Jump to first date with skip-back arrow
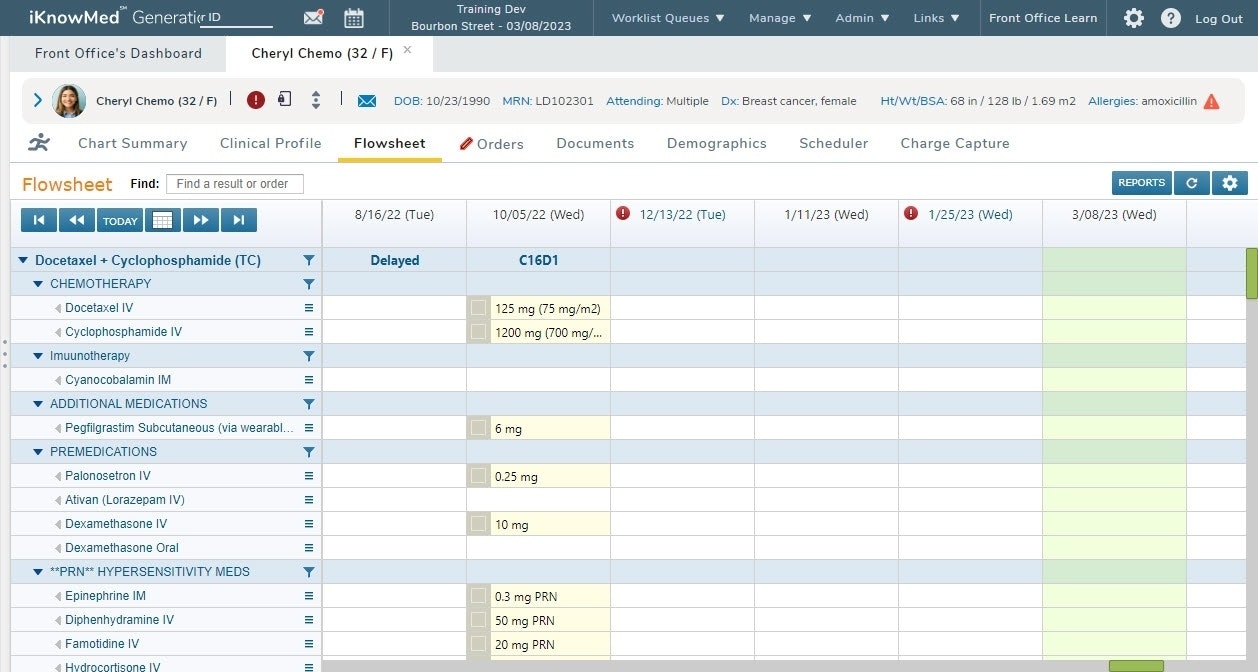The height and width of the screenshot is (672, 1258). pos(38,221)
